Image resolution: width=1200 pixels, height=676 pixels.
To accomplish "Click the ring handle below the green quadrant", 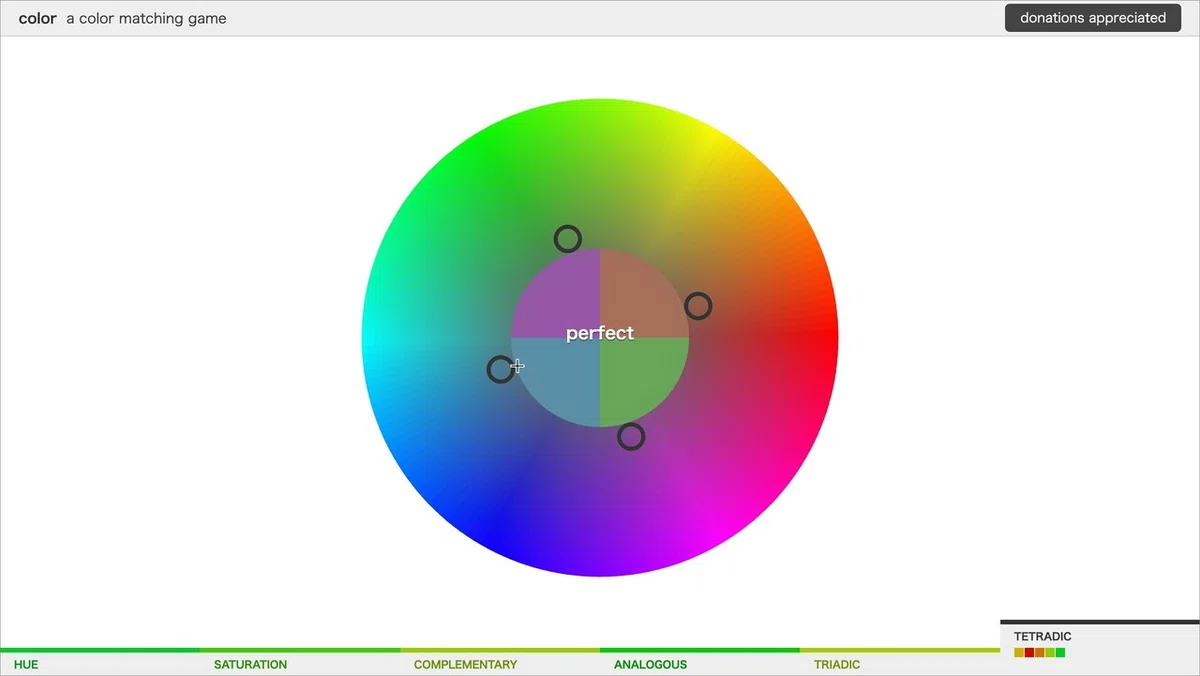I will pos(631,436).
